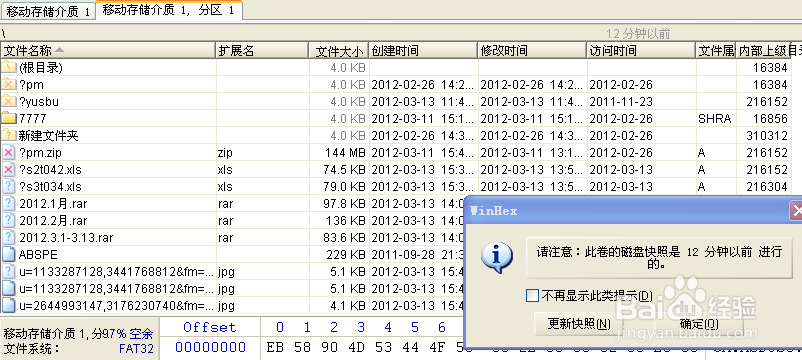Sort by 访问时间 column header
Viewport: 802px width, 360px height.
pos(641,51)
